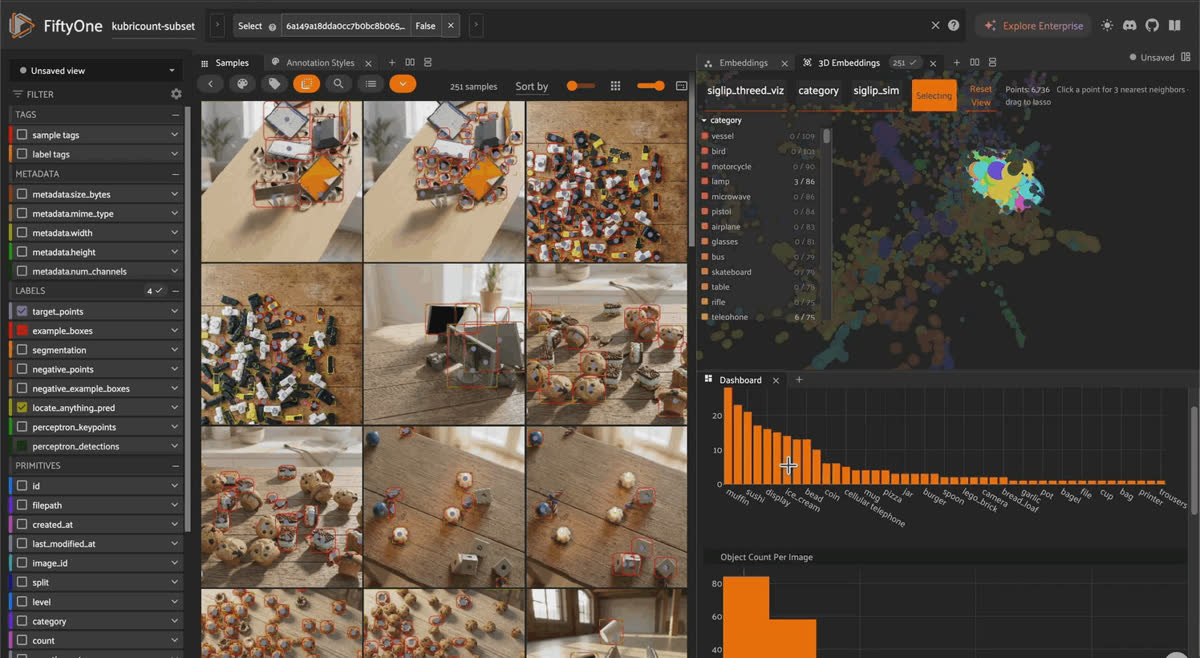Toggle the lookbook view icon right of zoom slider
This screenshot has height=658, width=1200.
click(x=682, y=86)
